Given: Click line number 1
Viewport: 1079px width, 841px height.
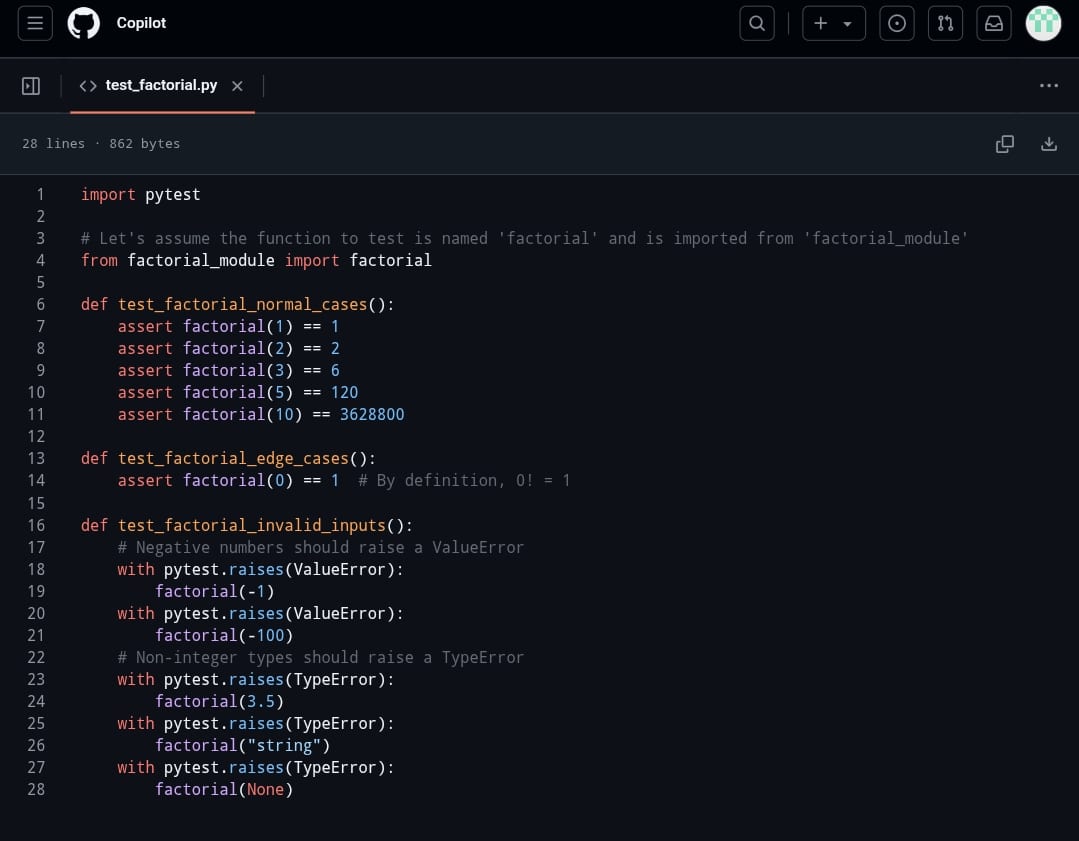Looking at the screenshot, I should click(41, 195).
